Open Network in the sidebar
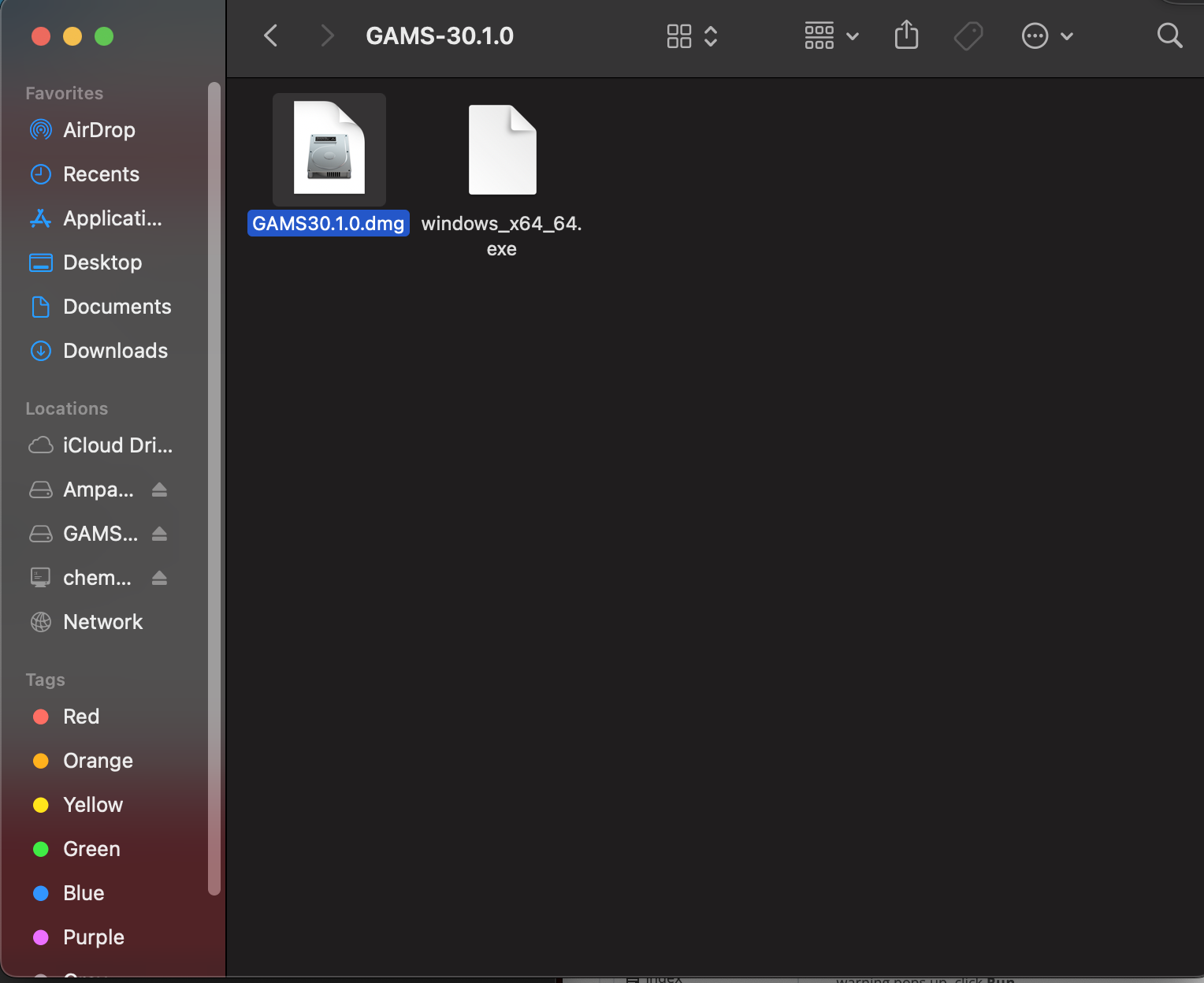 tap(103, 622)
